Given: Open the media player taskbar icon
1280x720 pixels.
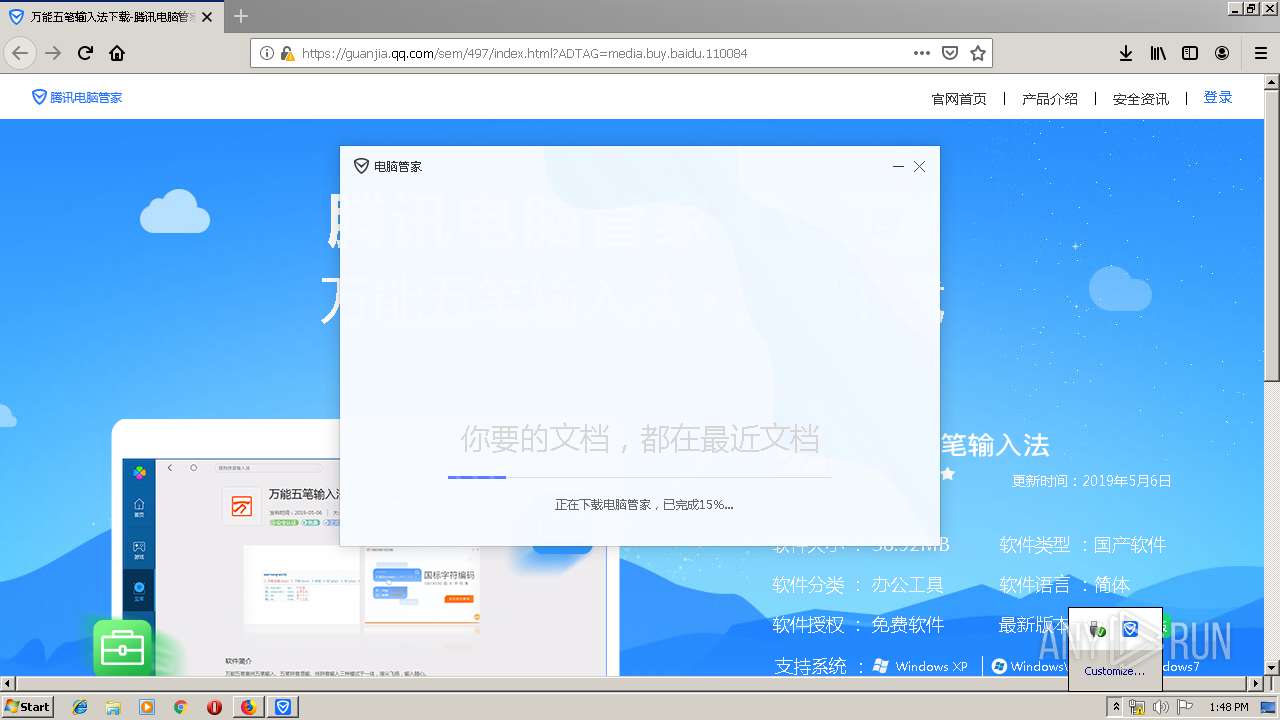Looking at the screenshot, I should 147,707.
